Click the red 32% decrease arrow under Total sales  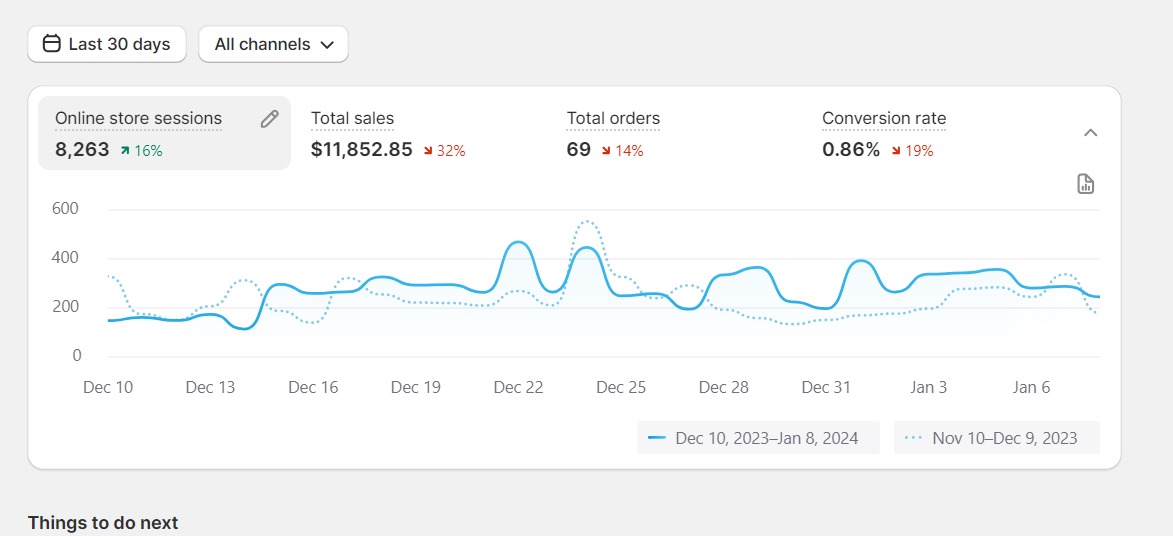point(428,151)
